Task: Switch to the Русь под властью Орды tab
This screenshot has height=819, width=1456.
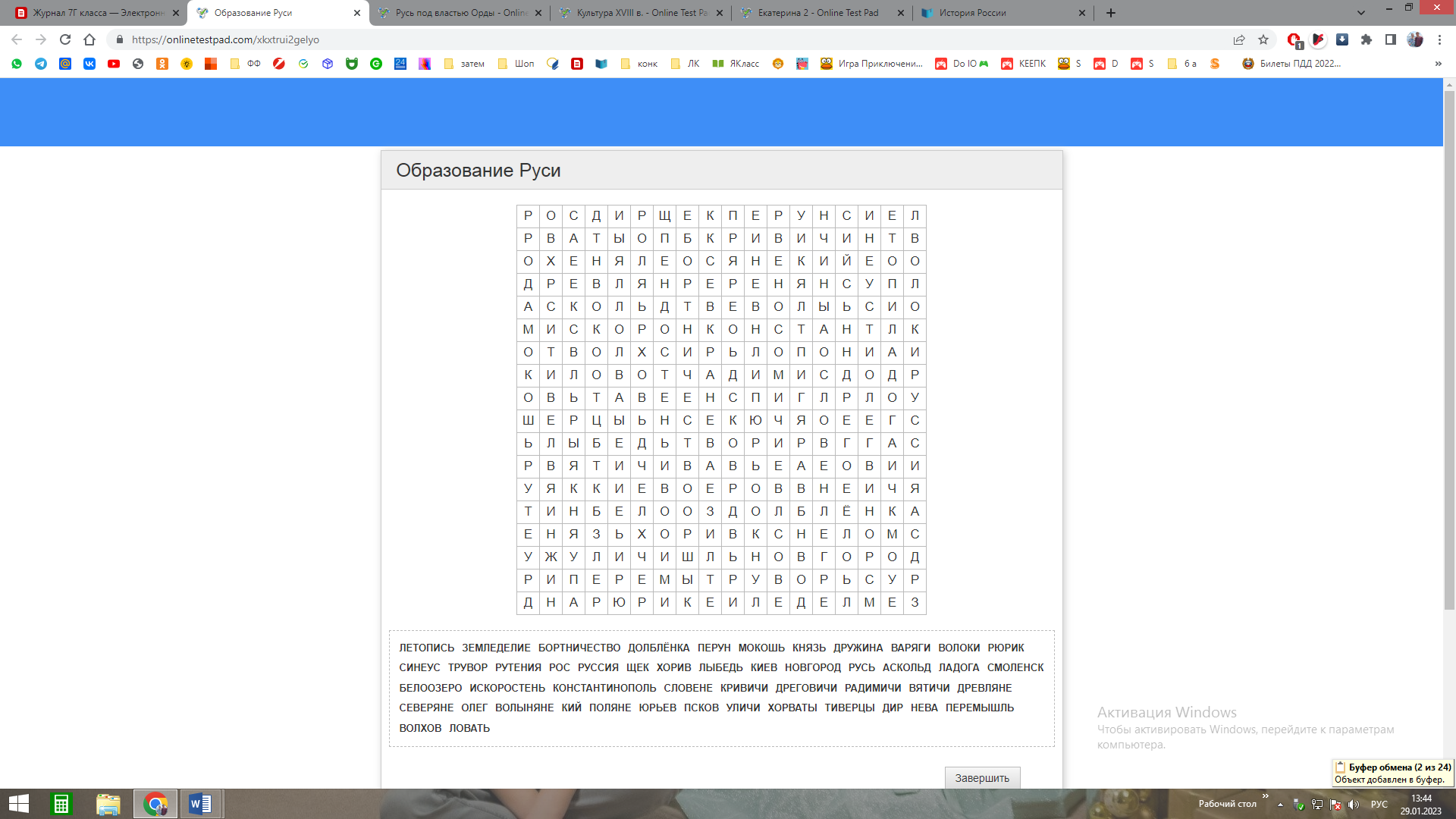Action: click(x=461, y=13)
